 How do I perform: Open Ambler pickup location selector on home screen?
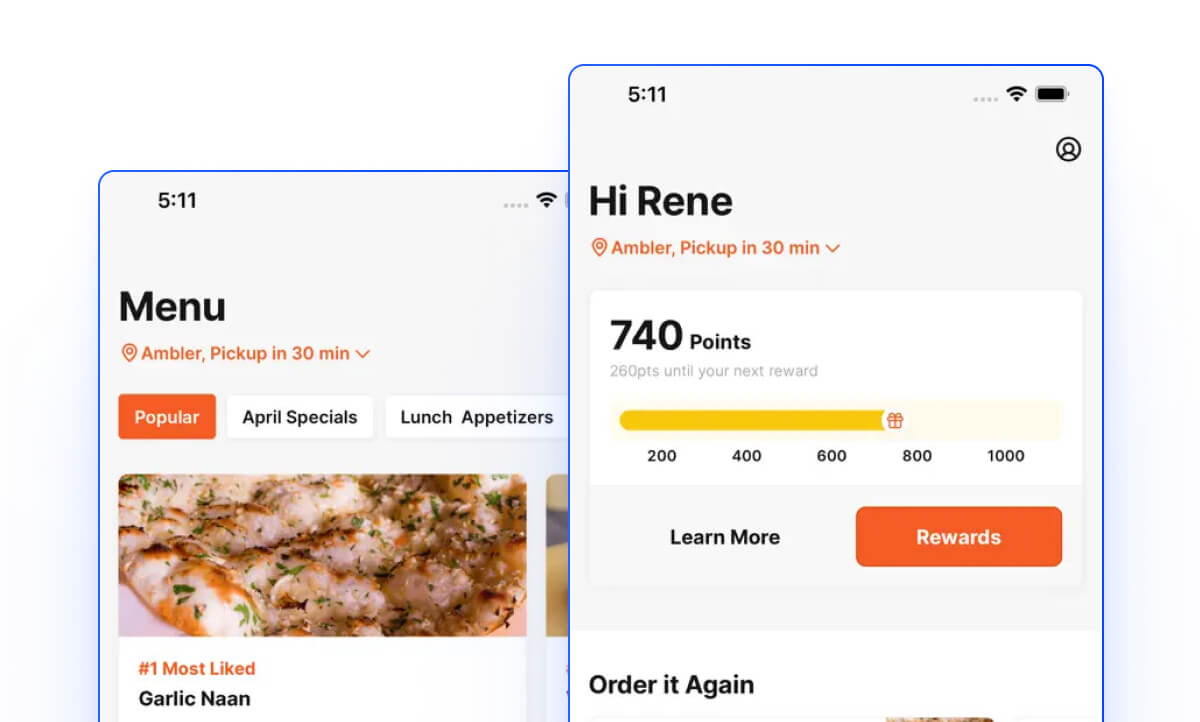tap(716, 248)
